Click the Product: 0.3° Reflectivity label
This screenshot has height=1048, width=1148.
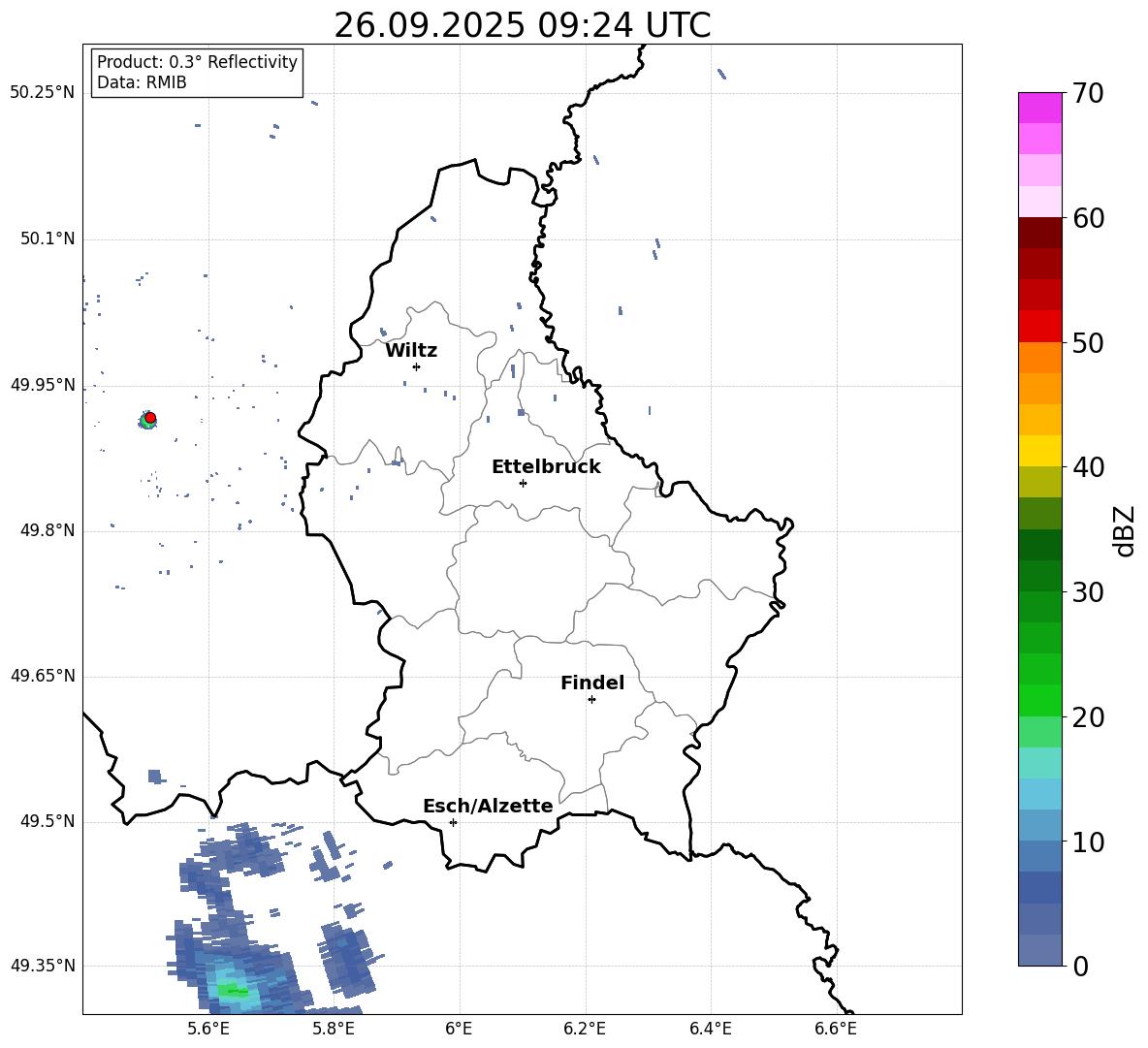pyautogui.click(x=197, y=61)
